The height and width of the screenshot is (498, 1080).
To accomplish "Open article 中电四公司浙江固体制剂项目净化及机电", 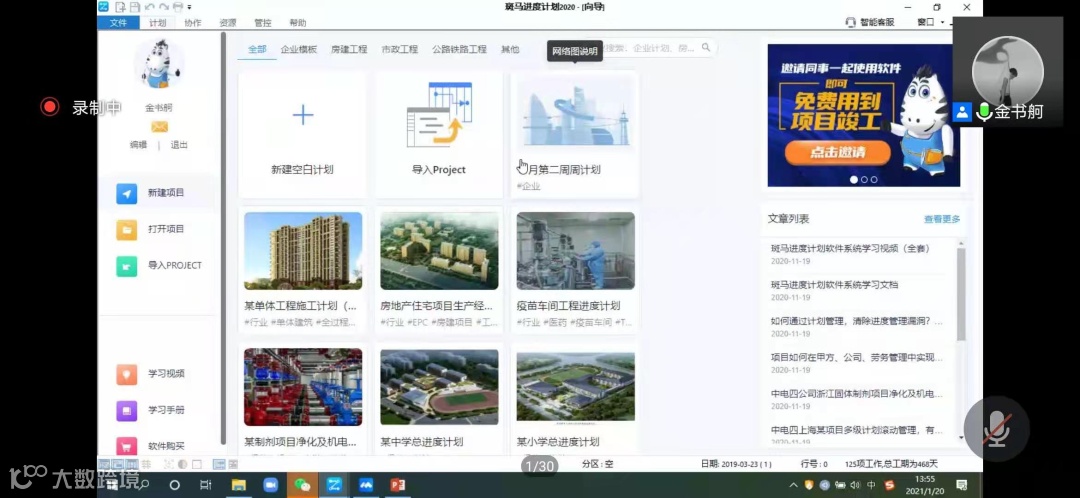I will [857, 394].
